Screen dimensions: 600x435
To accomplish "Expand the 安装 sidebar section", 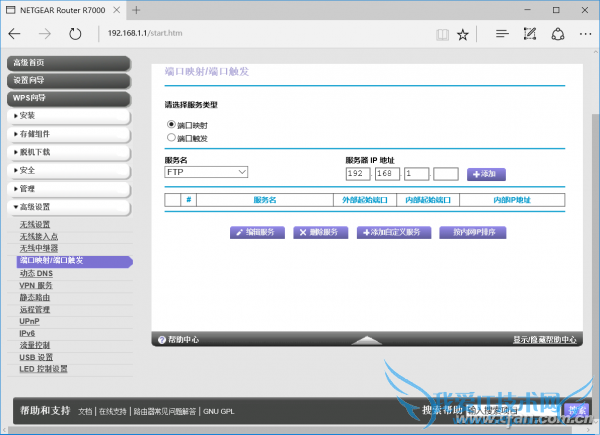I will 69,116.
